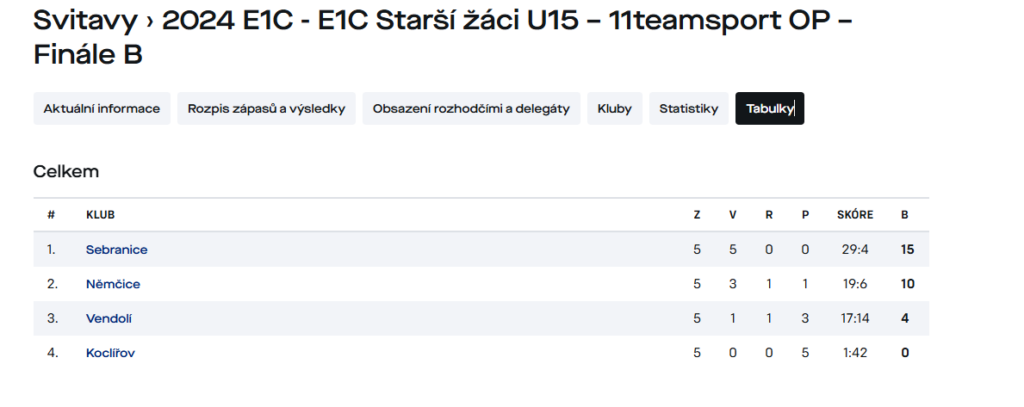
Task: Click the P losses column header
Action: [x=805, y=215]
